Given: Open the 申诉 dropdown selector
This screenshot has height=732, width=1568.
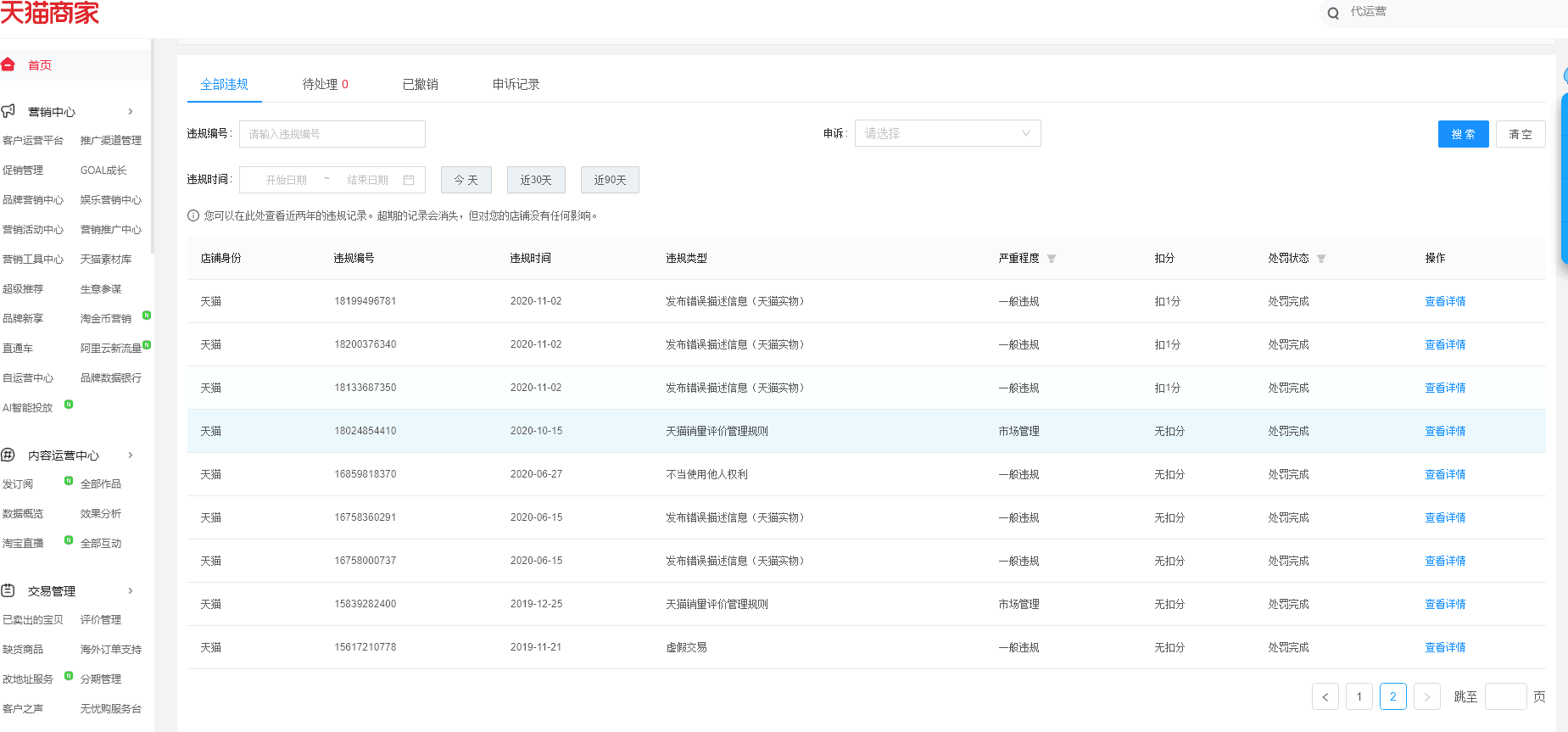Looking at the screenshot, I should click(948, 133).
